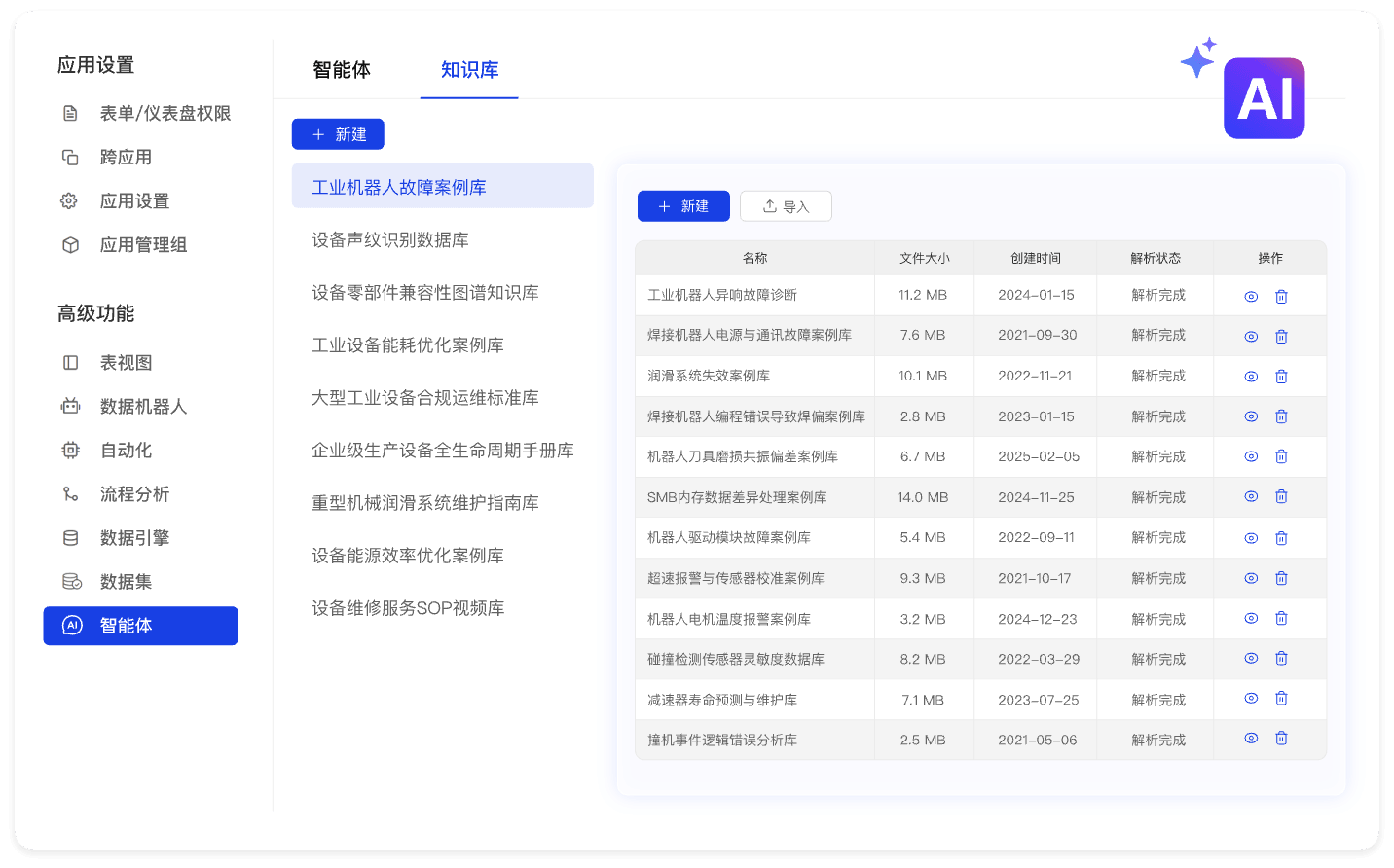Click the 导入 import button

tap(786, 205)
